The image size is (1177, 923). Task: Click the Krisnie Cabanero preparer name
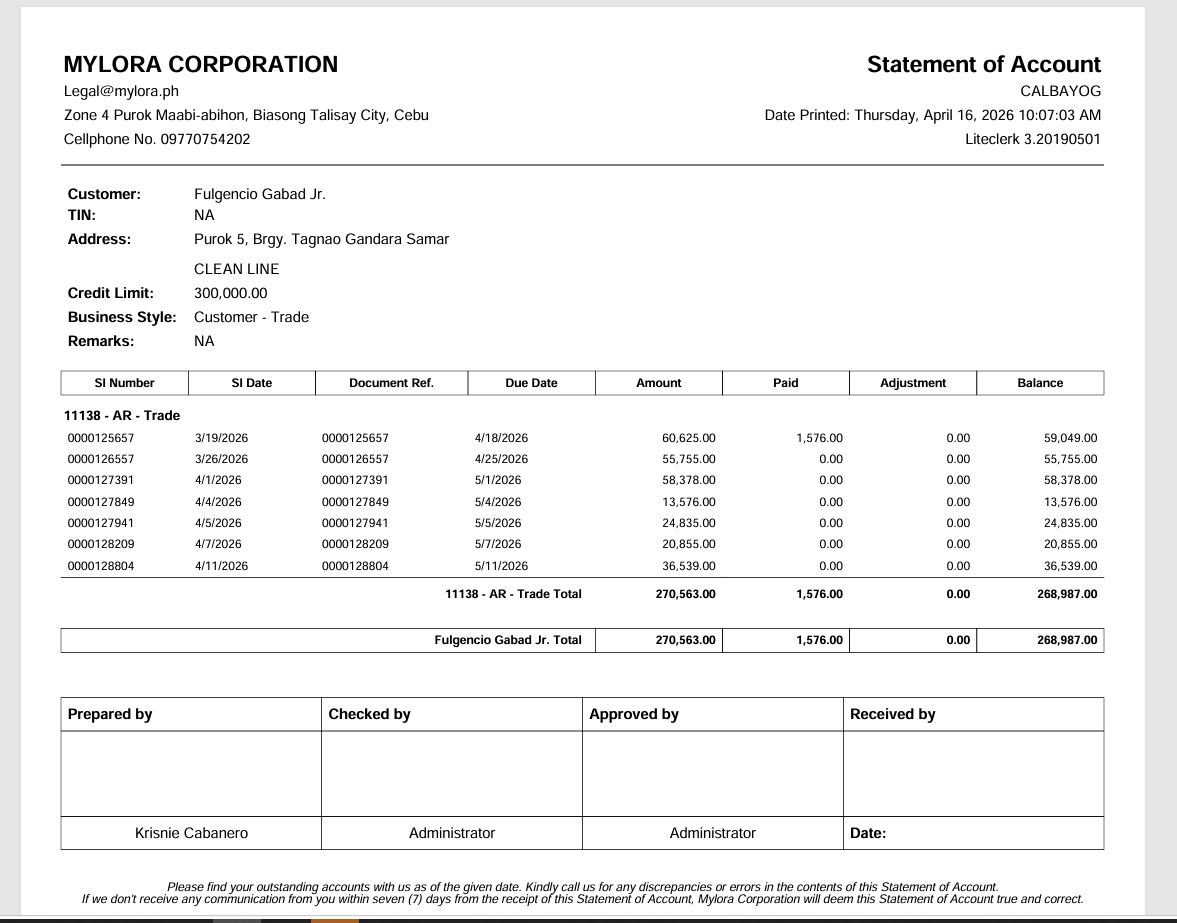[x=191, y=833]
